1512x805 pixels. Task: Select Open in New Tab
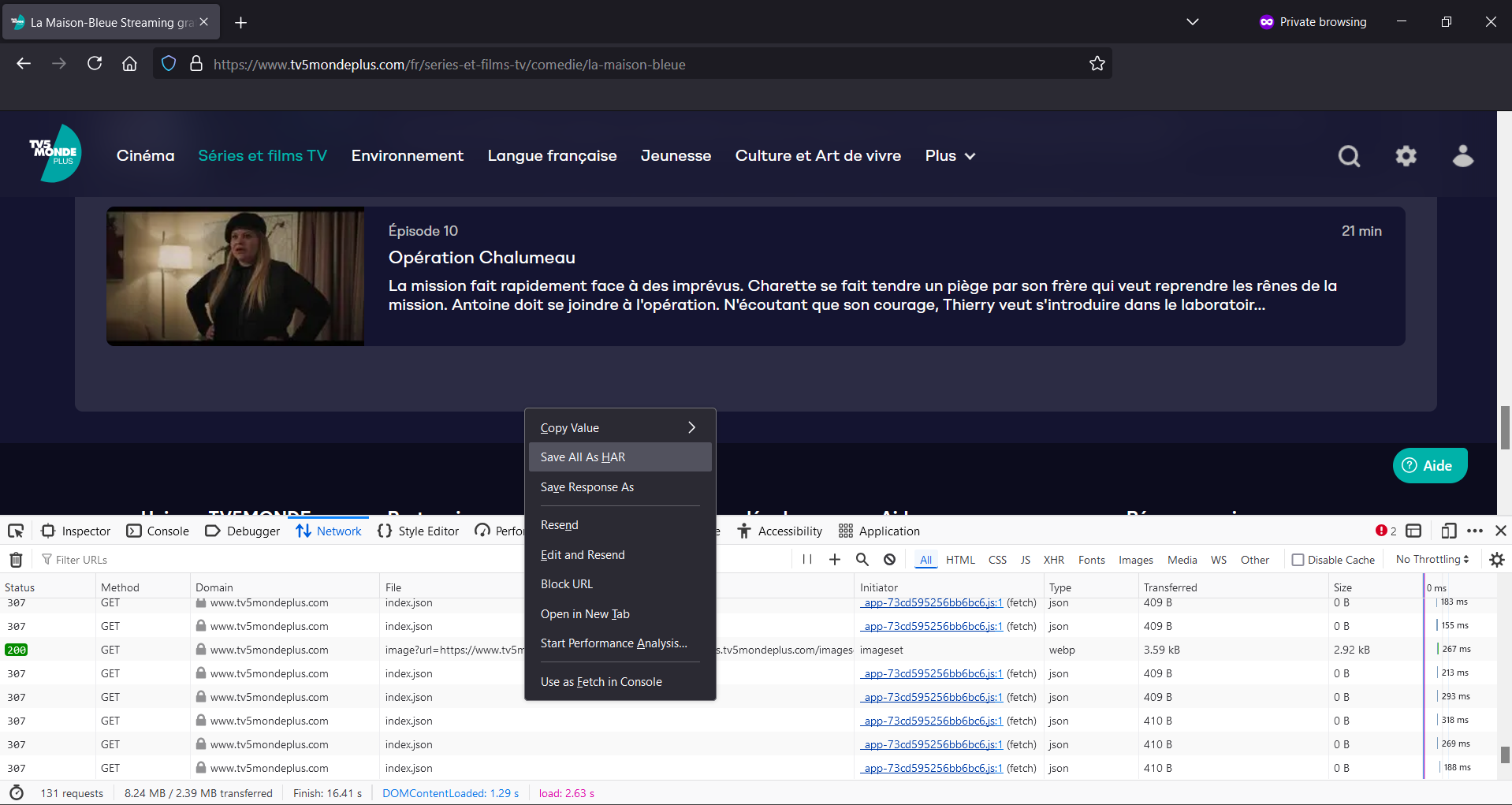[x=620, y=614]
